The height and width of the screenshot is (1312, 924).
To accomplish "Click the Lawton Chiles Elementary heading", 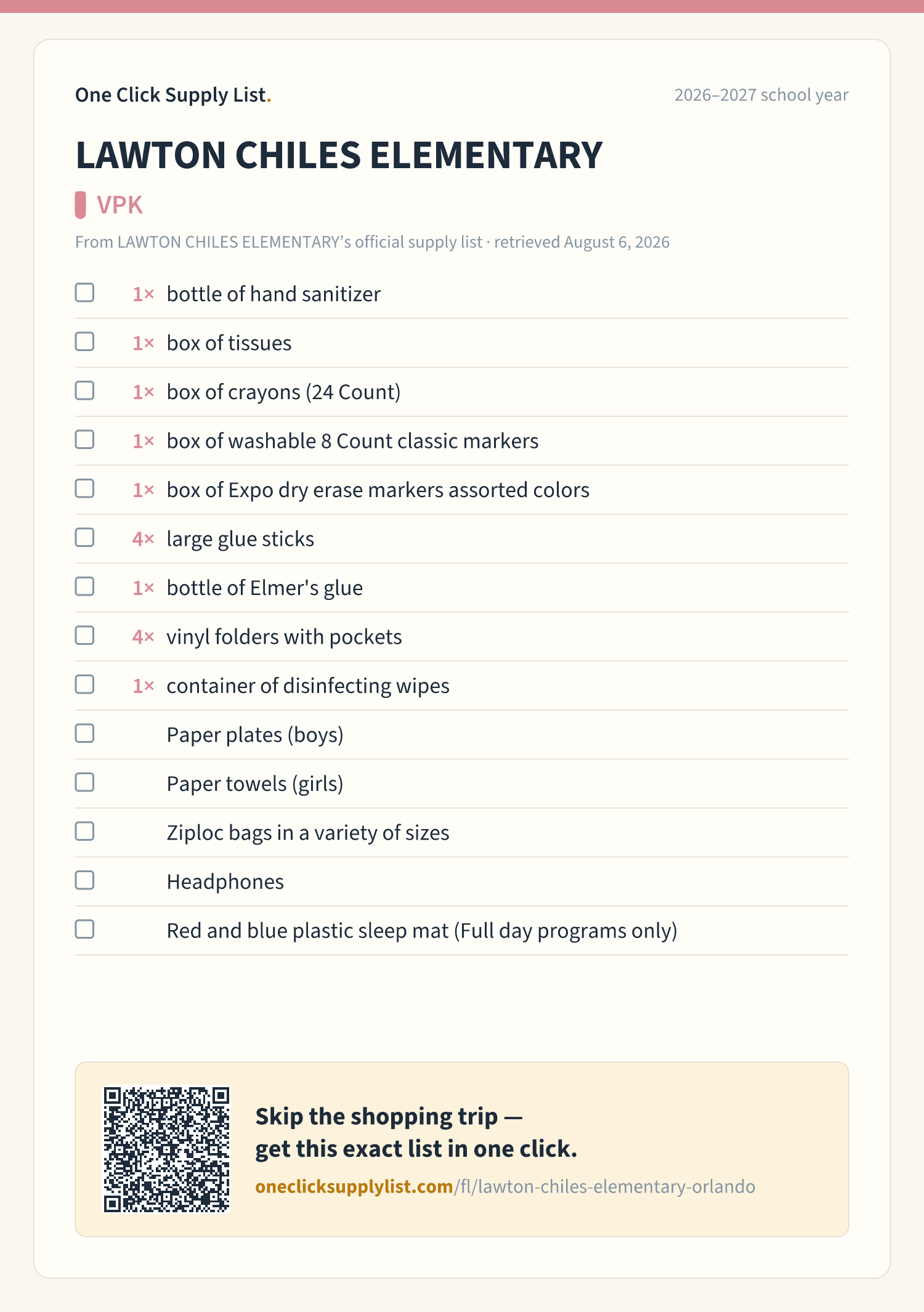I will [x=339, y=155].
